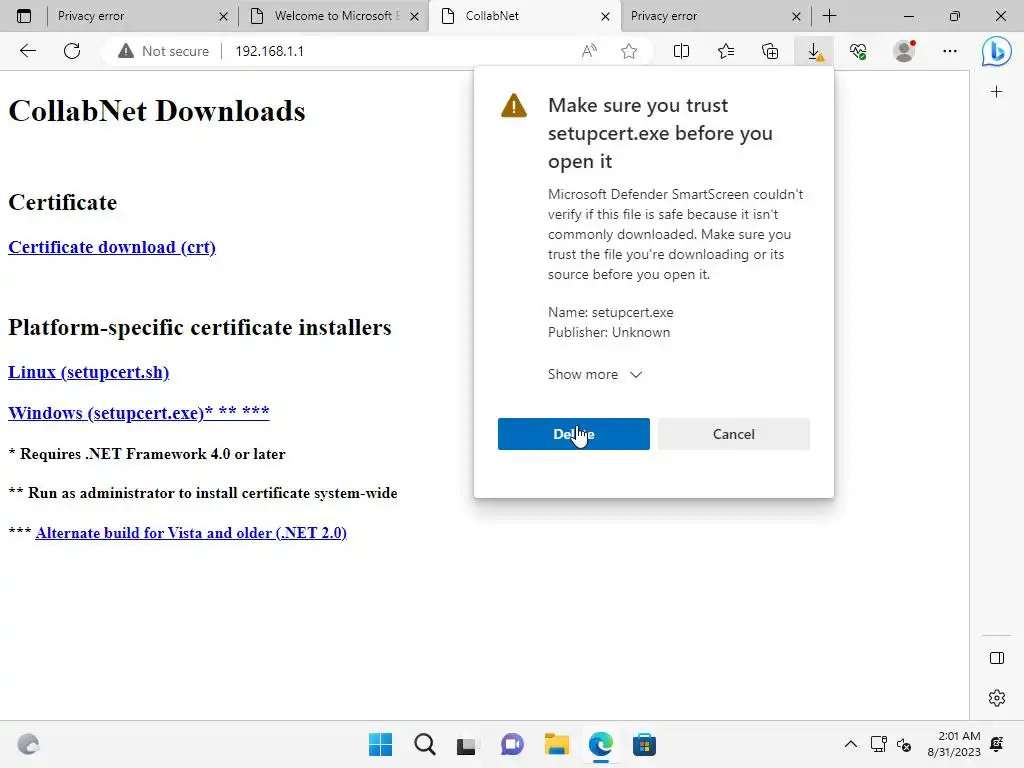This screenshot has height=768, width=1024.
Task: Open Alternate build for Vista link
Action: pyautogui.click(x=191, y=533)
